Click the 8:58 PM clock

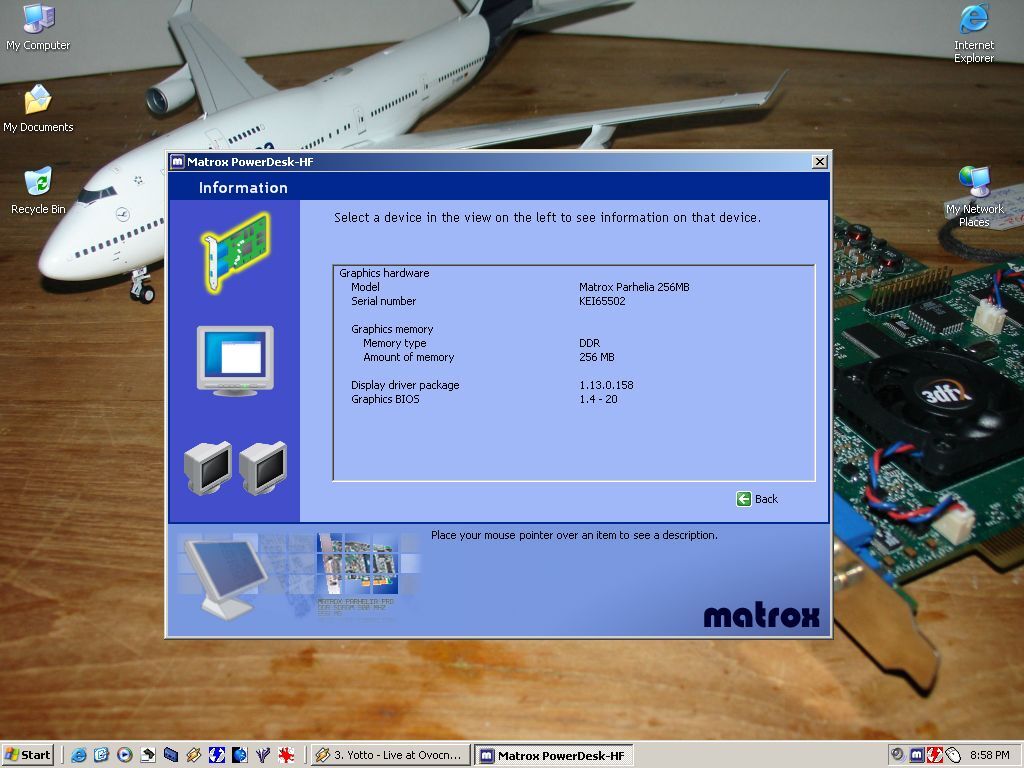tap(989, 755)
